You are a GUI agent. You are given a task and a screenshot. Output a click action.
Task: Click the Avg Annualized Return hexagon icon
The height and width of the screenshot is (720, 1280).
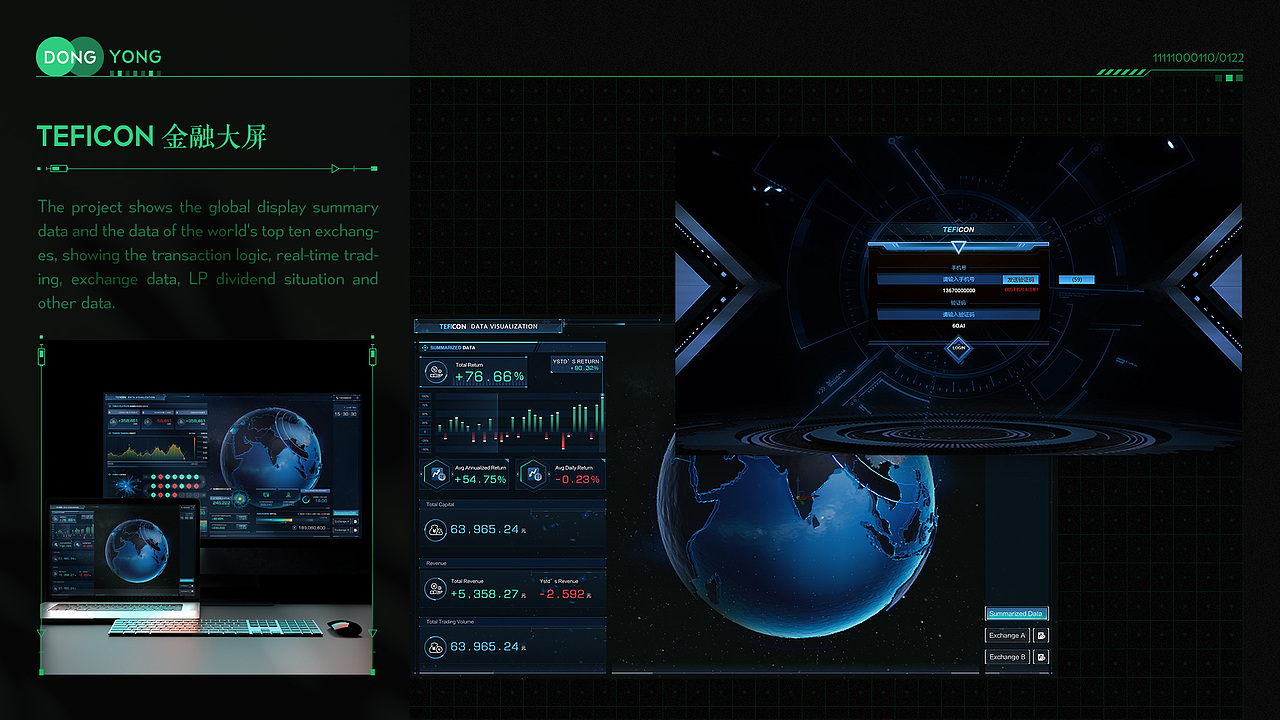[436, 474]
